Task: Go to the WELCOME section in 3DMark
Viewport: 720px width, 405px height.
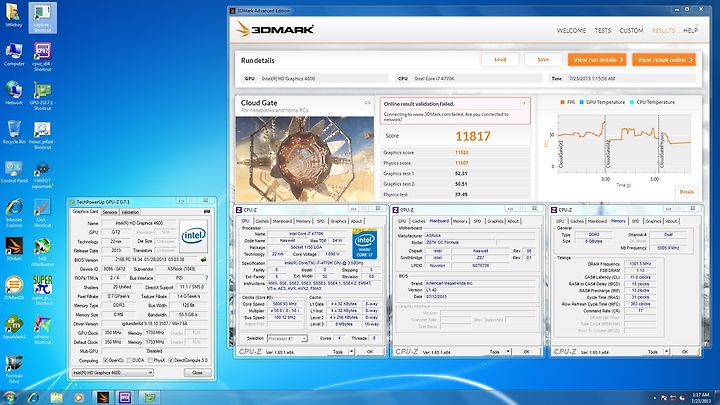Action: pyautogui.click(x=571, y=30)
